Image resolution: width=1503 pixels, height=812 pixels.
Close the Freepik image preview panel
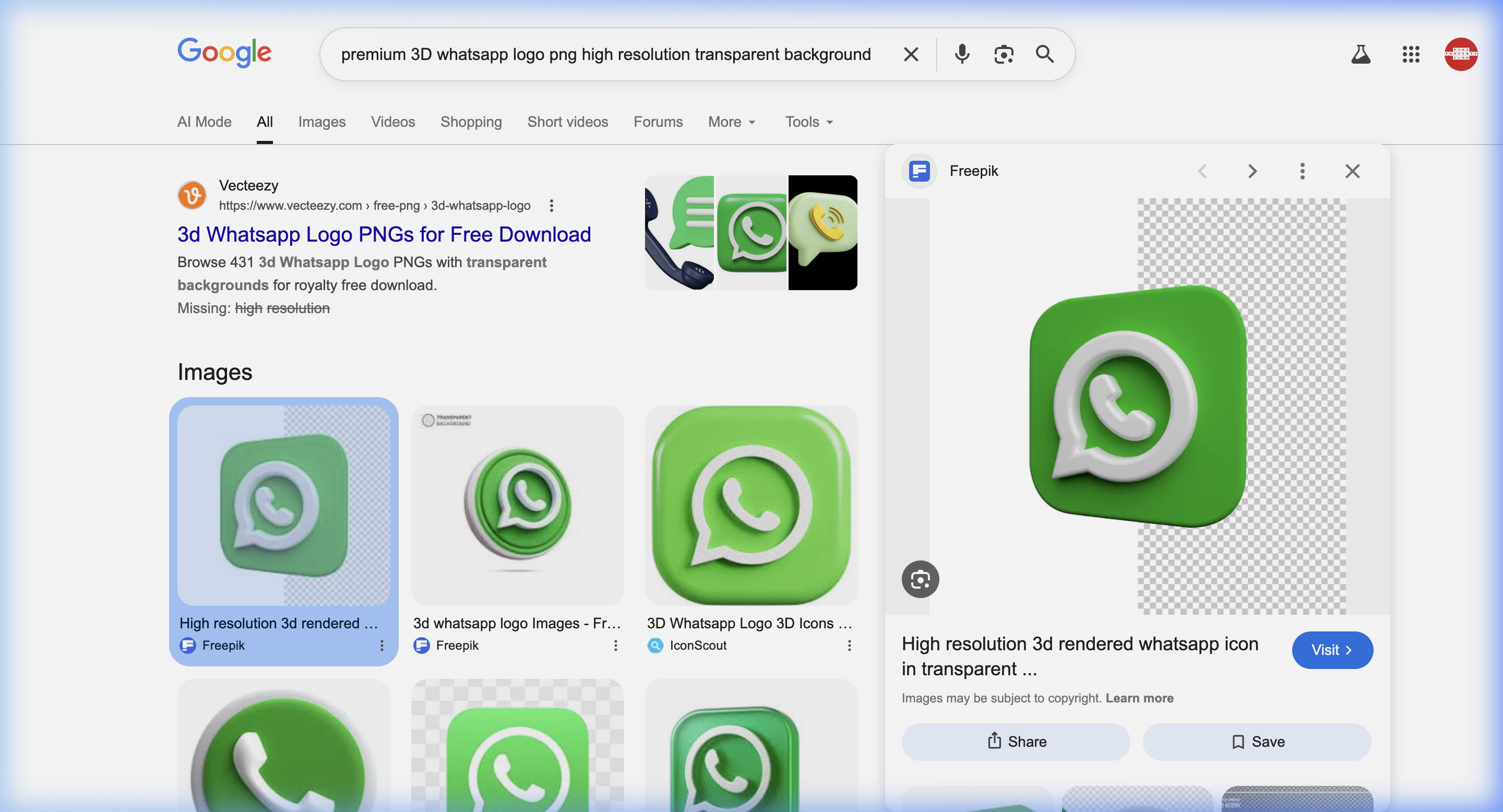(x=1353, y=171)
